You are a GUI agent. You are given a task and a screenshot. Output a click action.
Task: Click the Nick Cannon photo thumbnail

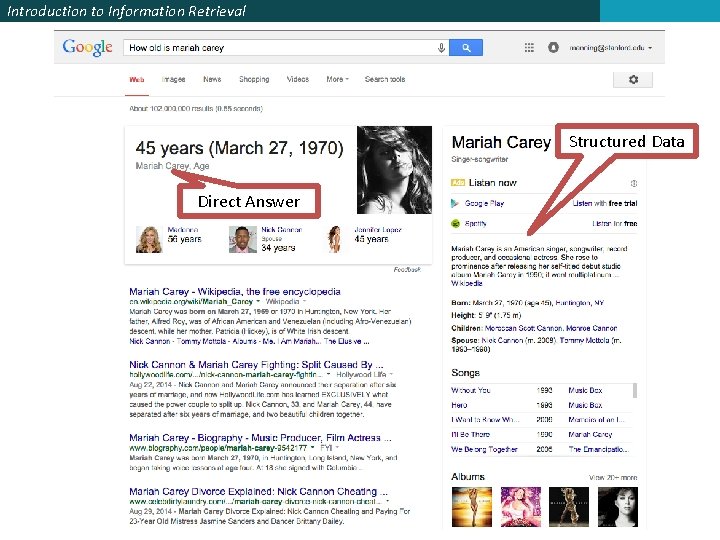[242, 239]
